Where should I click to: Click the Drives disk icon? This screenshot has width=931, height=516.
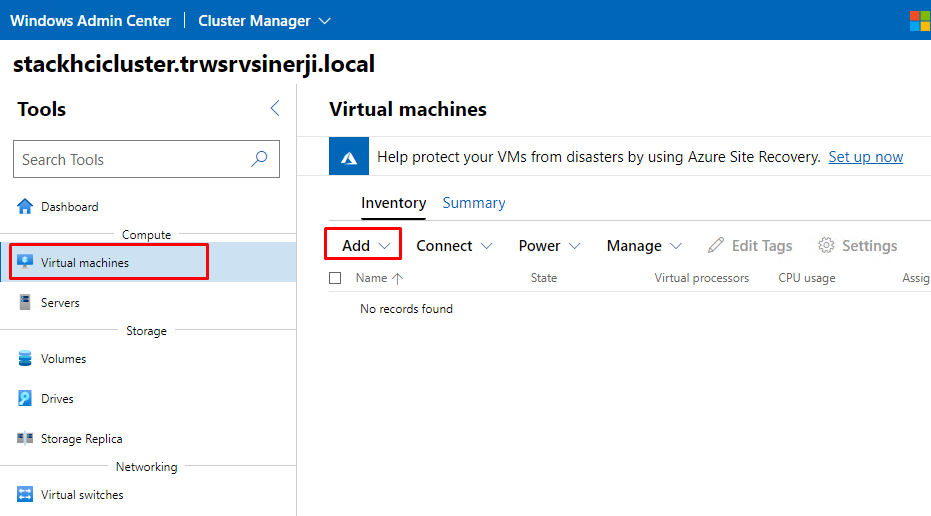click(25, 398)
